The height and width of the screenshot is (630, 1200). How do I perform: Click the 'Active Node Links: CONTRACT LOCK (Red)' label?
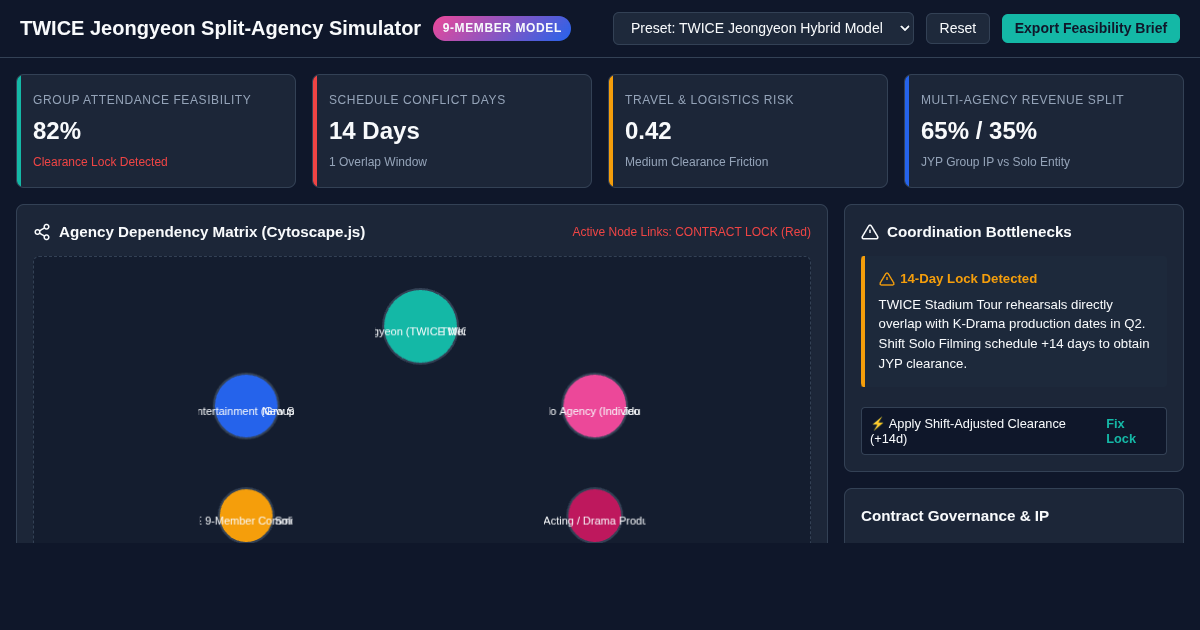coord(692,232)
